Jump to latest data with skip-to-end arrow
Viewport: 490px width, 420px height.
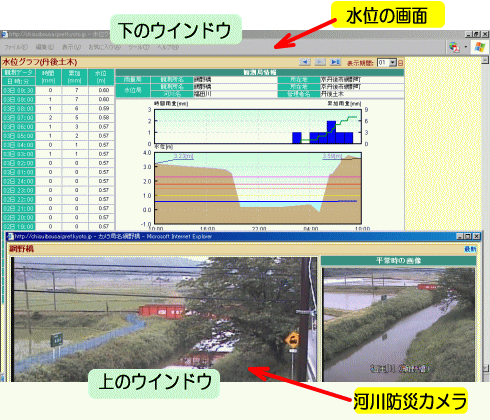pos(335,62)
